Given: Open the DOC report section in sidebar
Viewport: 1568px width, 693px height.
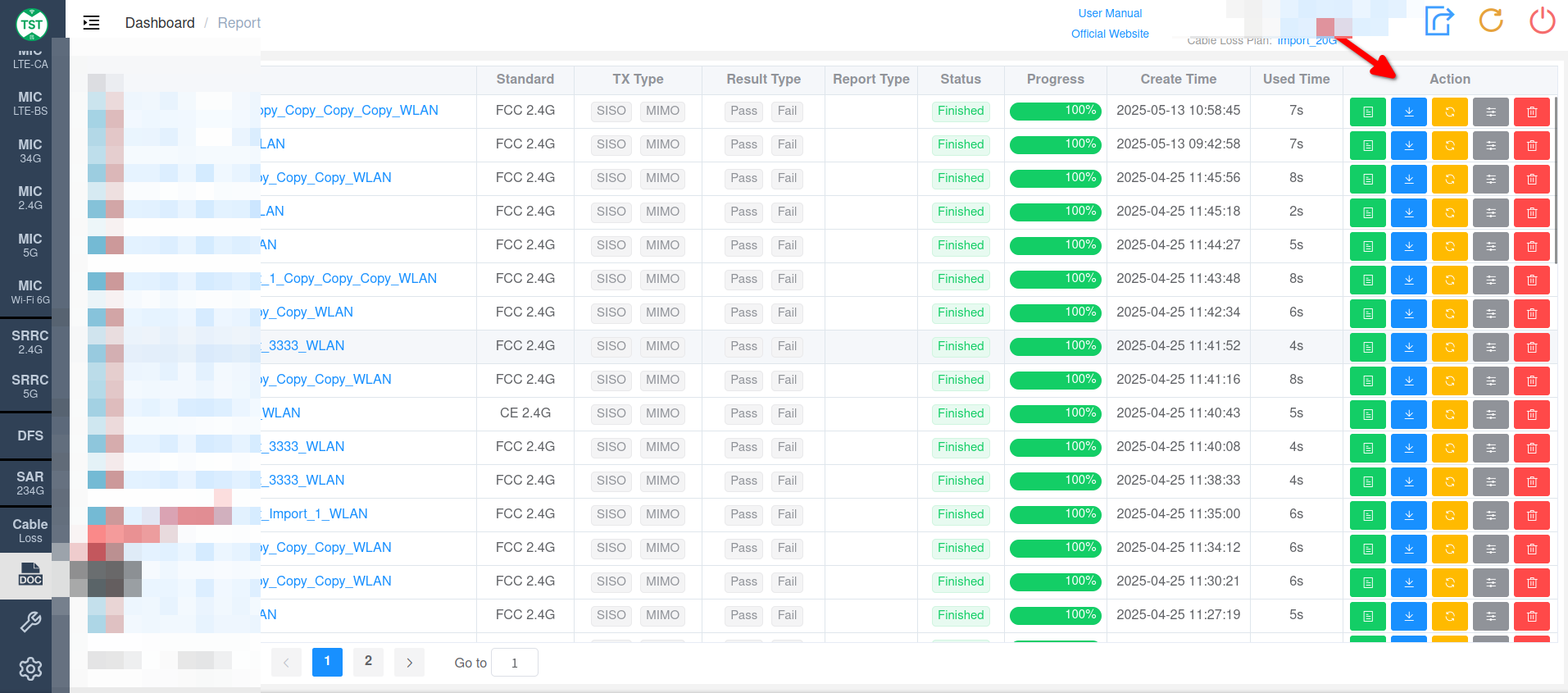Looking at the screenshot, I should coord(30,576).
